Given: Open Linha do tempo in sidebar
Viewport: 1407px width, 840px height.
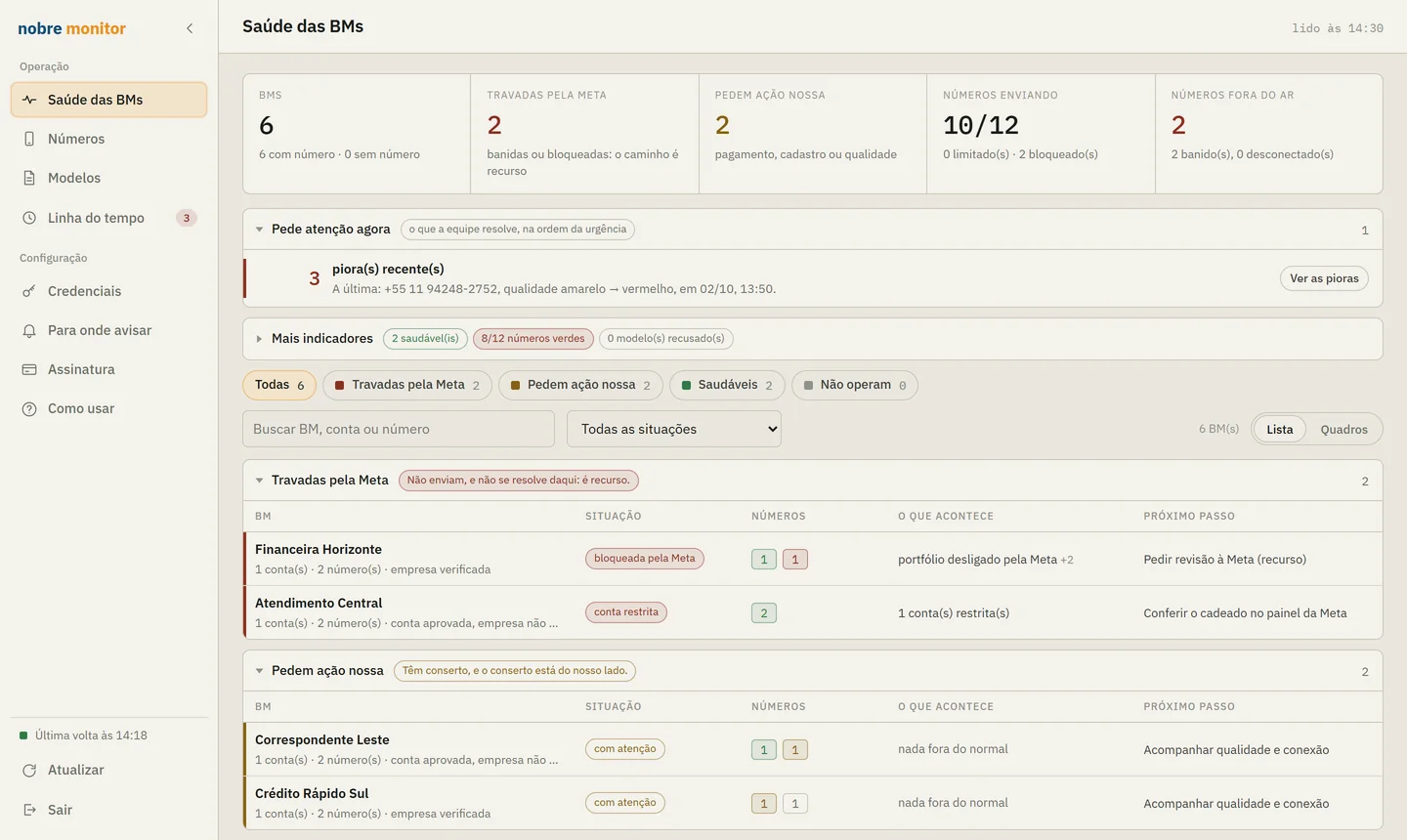Looking at the screenshot, I should click(108, 218).
